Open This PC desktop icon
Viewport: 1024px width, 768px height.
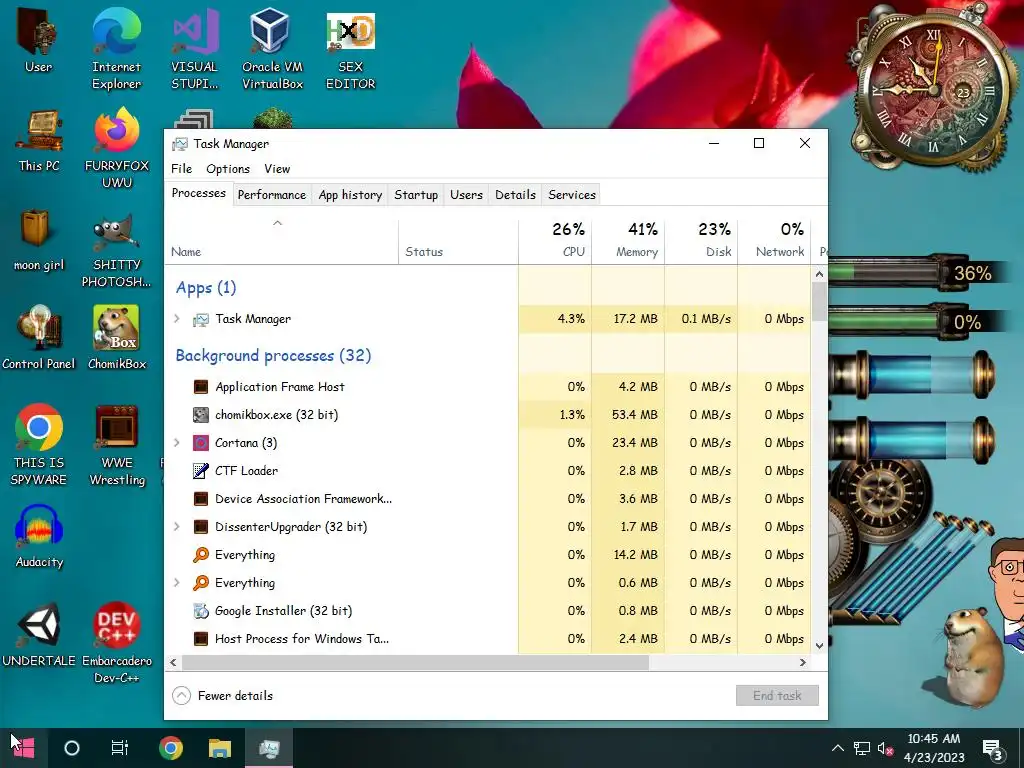(x=39, y=140)
